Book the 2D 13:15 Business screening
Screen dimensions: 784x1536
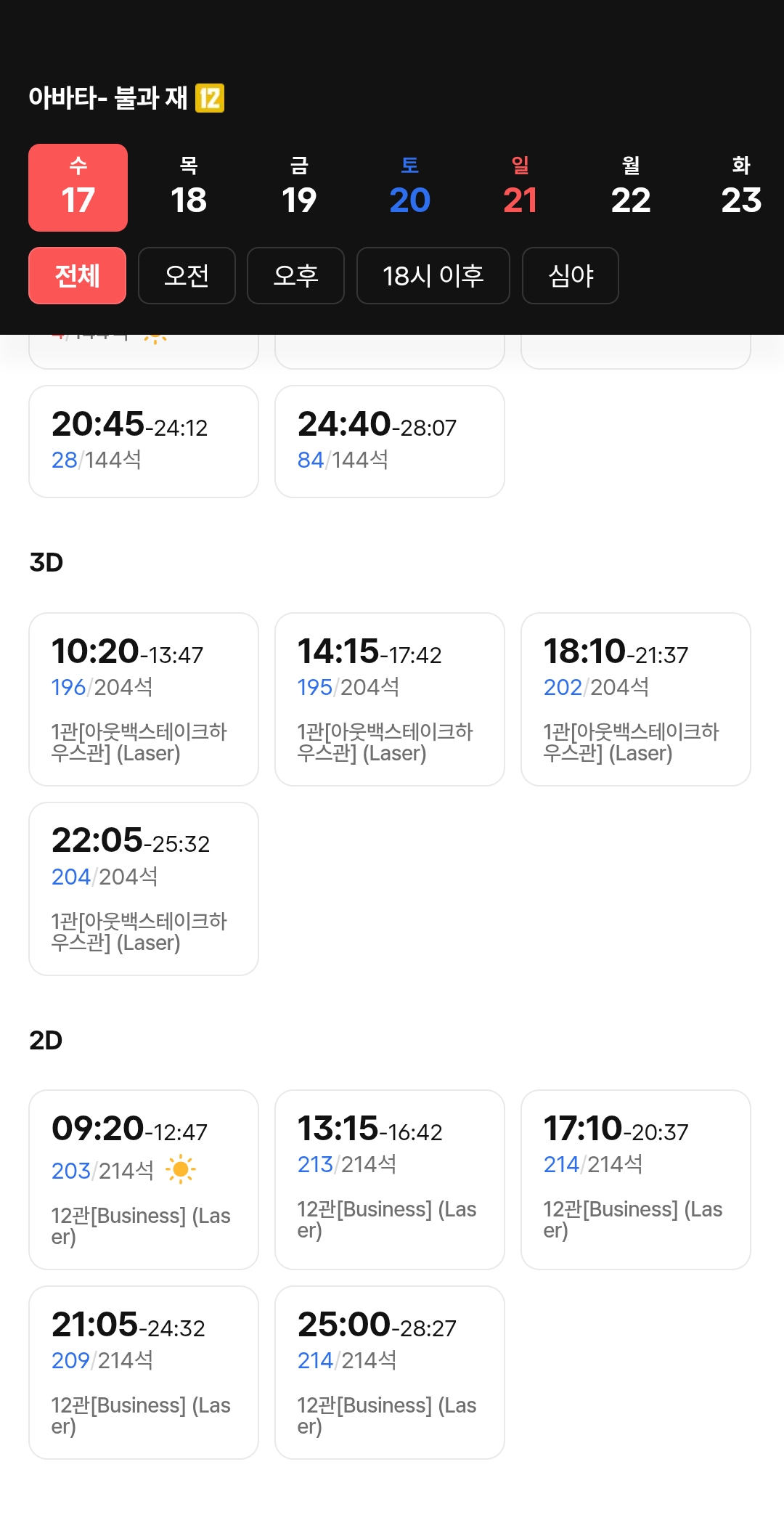point(389,1179)
